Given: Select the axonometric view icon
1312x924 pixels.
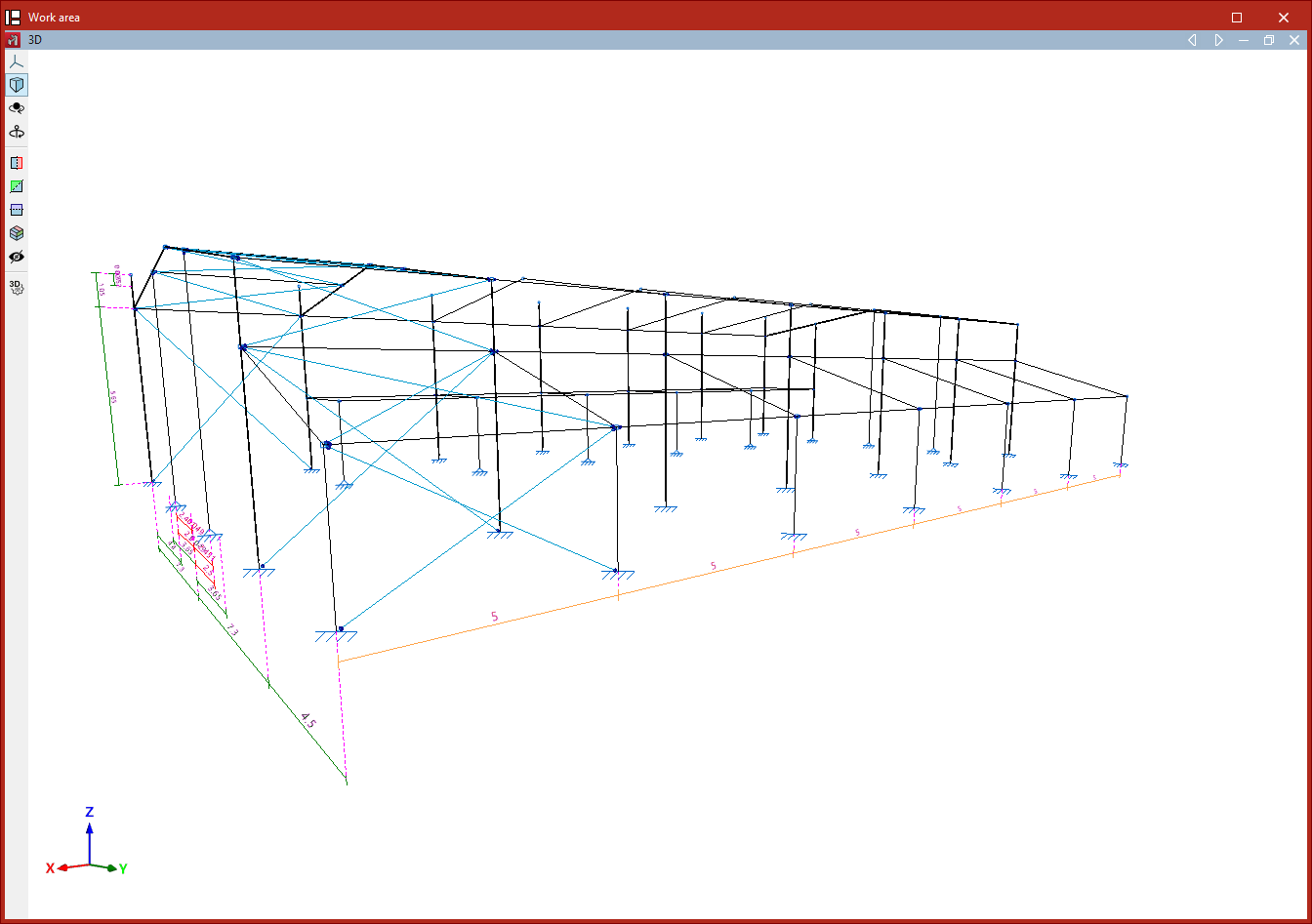Looking at the screenshot, I should [16, 61].
